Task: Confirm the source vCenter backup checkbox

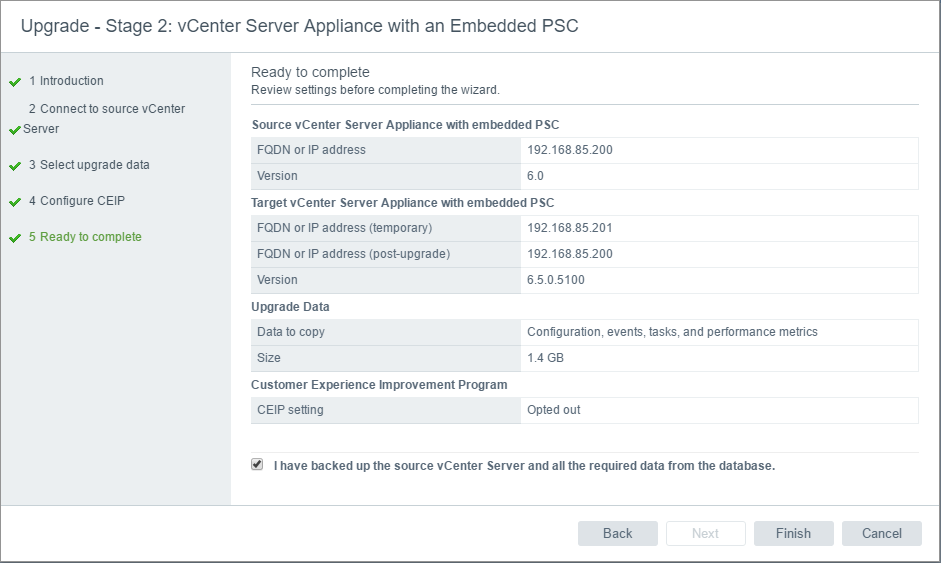Action: (x=257, y=465)
